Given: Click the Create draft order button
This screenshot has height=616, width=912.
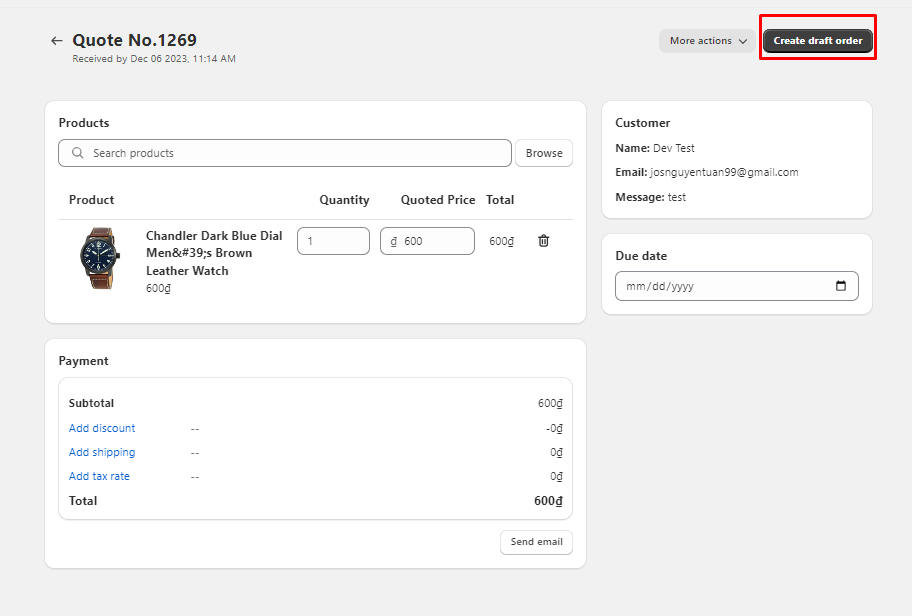Looking at the screenshot, I should point(817,41).
